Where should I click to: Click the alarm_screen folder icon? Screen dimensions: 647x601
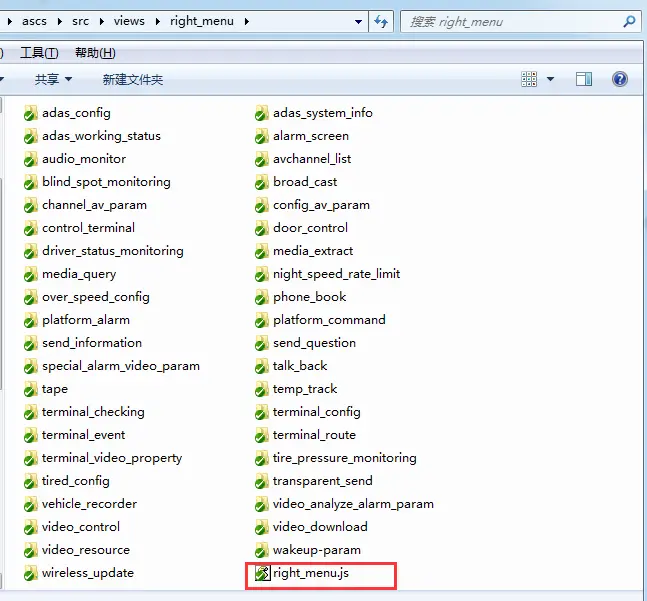[x=262, y=136]
